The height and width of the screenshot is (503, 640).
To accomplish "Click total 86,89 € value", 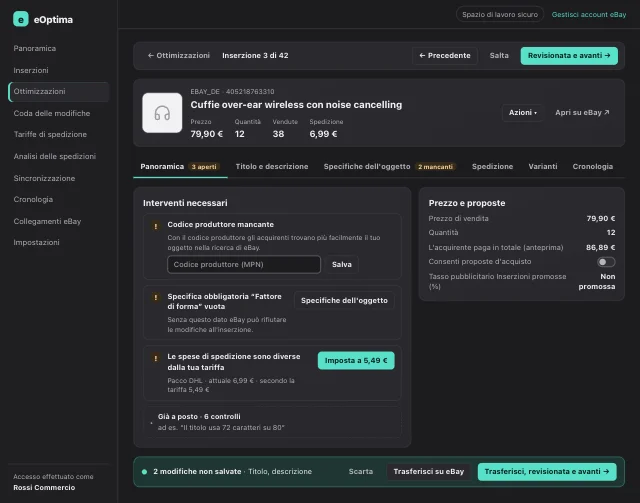I will pos(600,247).
